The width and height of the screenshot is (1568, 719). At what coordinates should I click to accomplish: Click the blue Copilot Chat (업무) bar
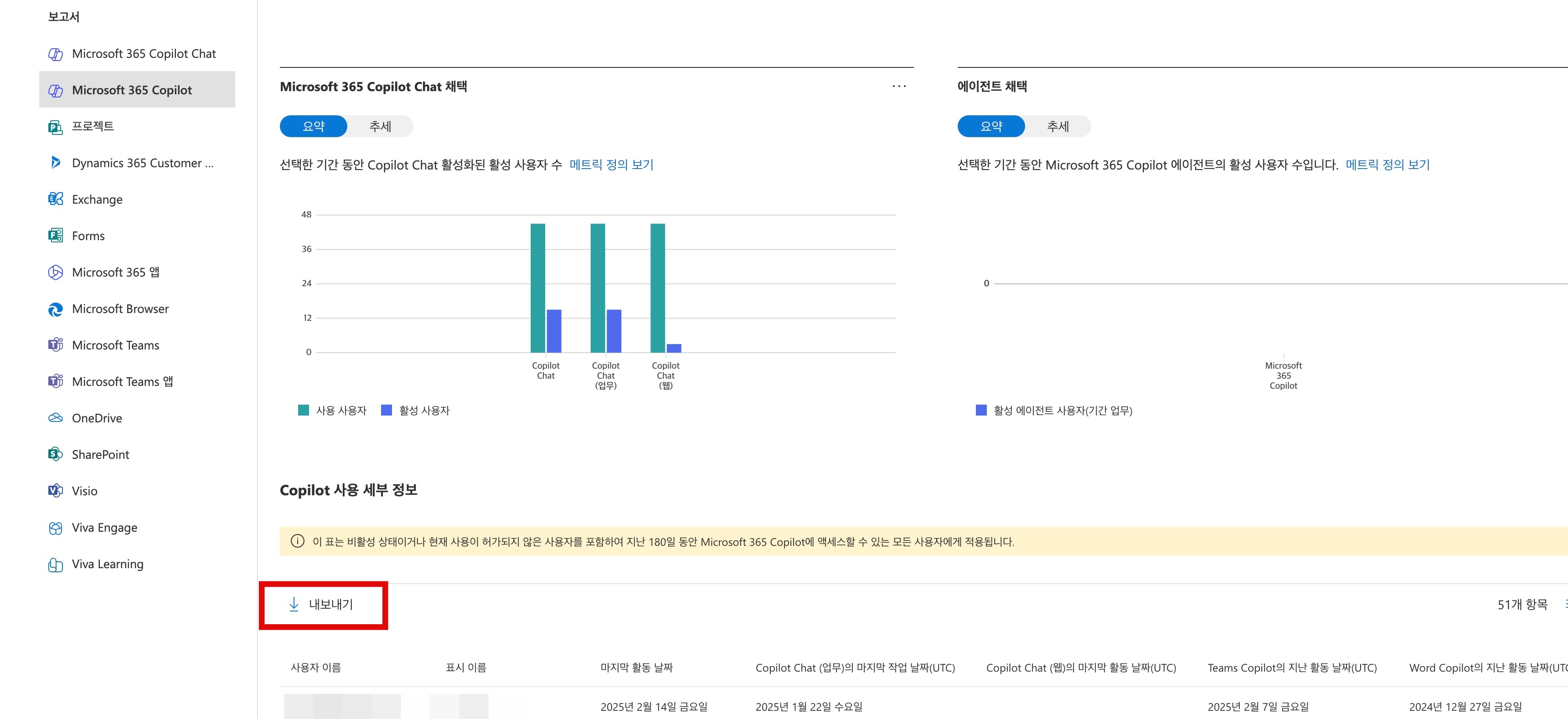tap(614, 331)
